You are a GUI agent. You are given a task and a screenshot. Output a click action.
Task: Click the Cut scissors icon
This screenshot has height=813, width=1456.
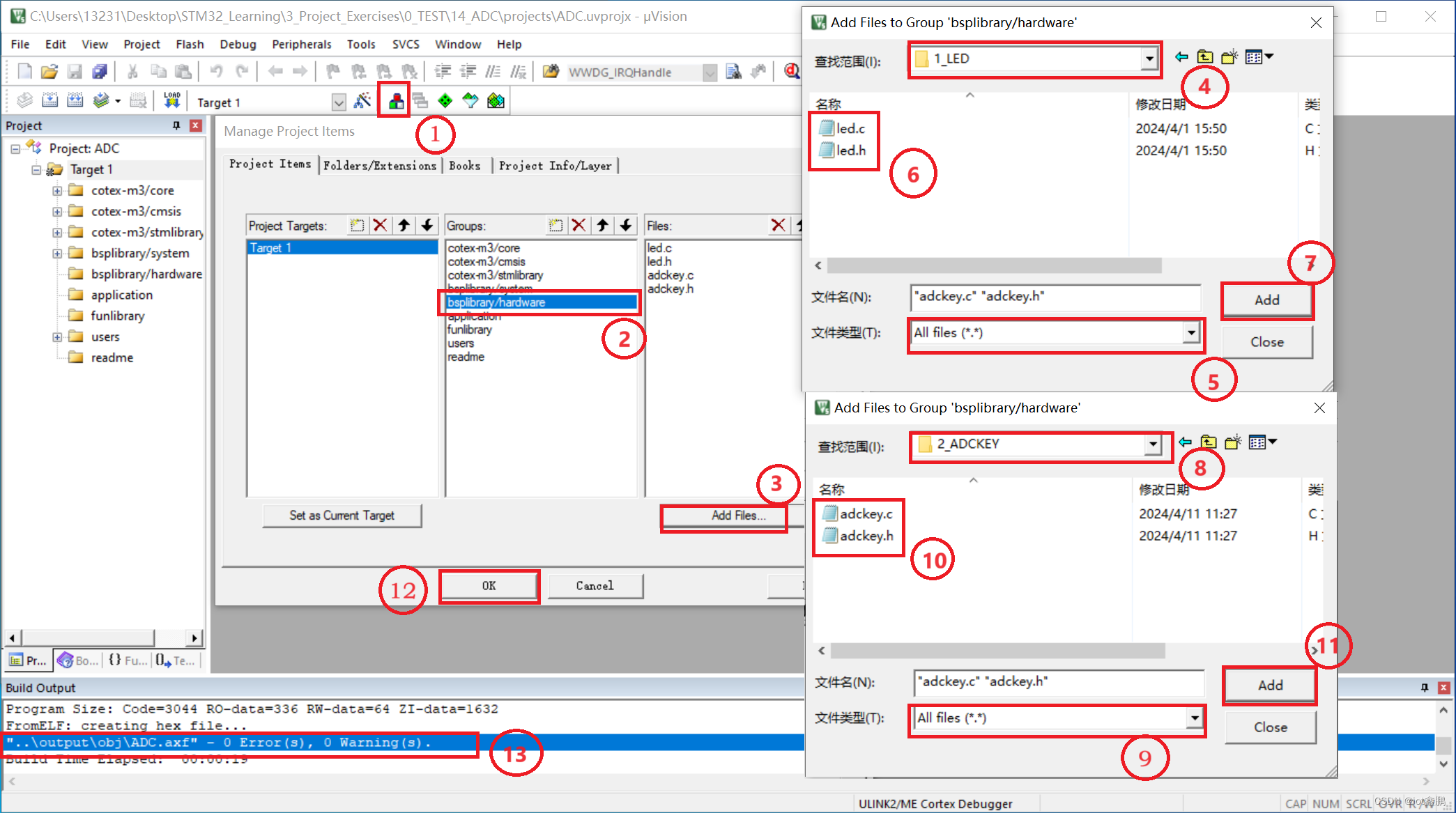coord(132,72)
